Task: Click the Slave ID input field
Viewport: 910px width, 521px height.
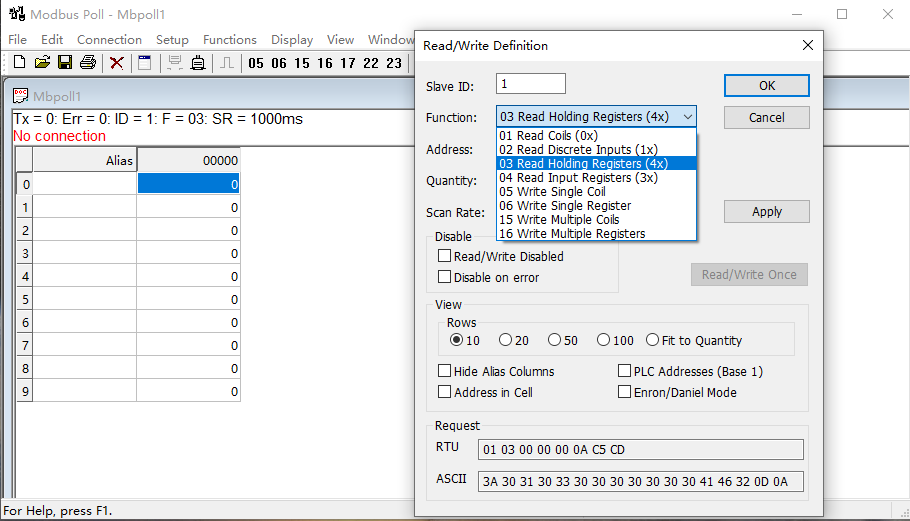Action: click(531, 84)
